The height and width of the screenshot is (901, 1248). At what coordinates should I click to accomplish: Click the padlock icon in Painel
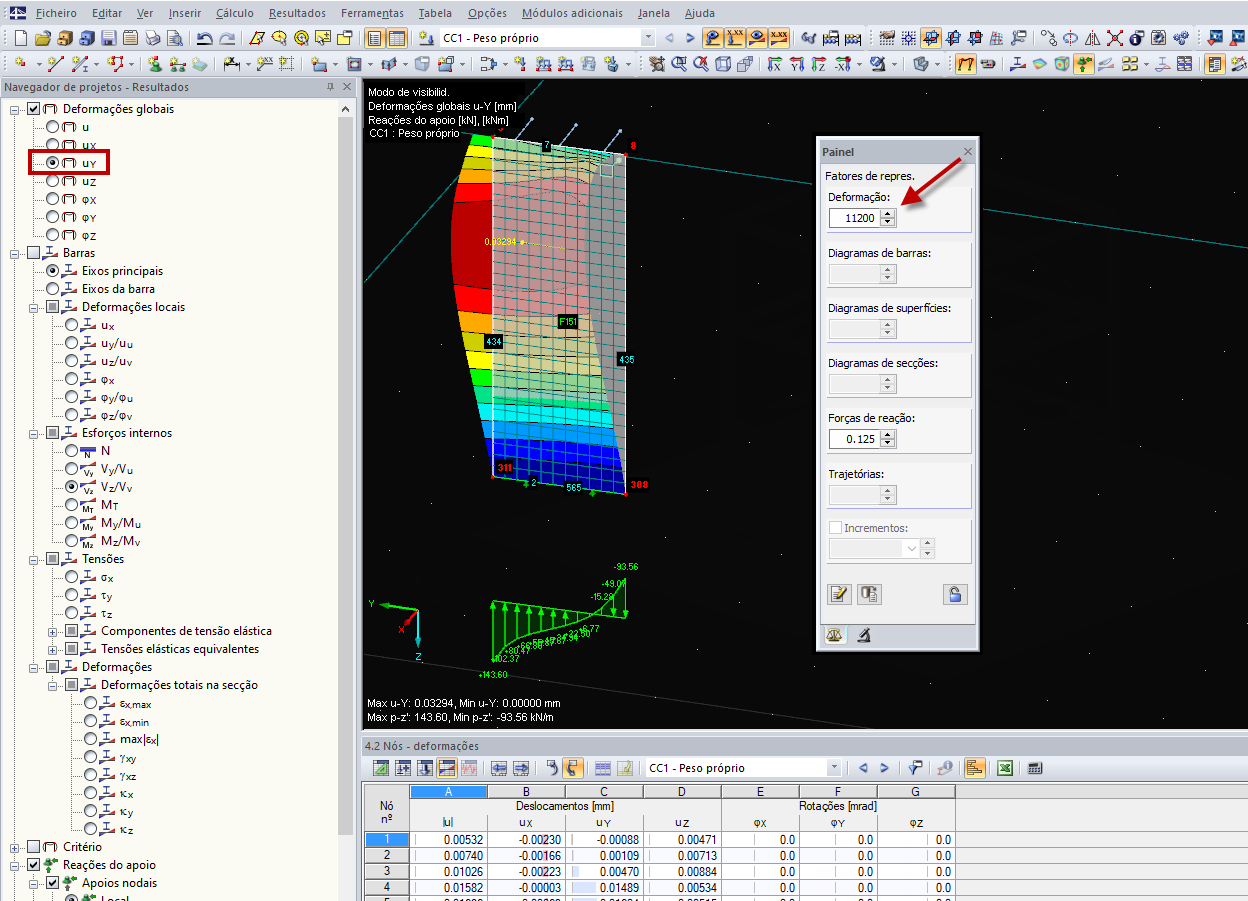955,594
